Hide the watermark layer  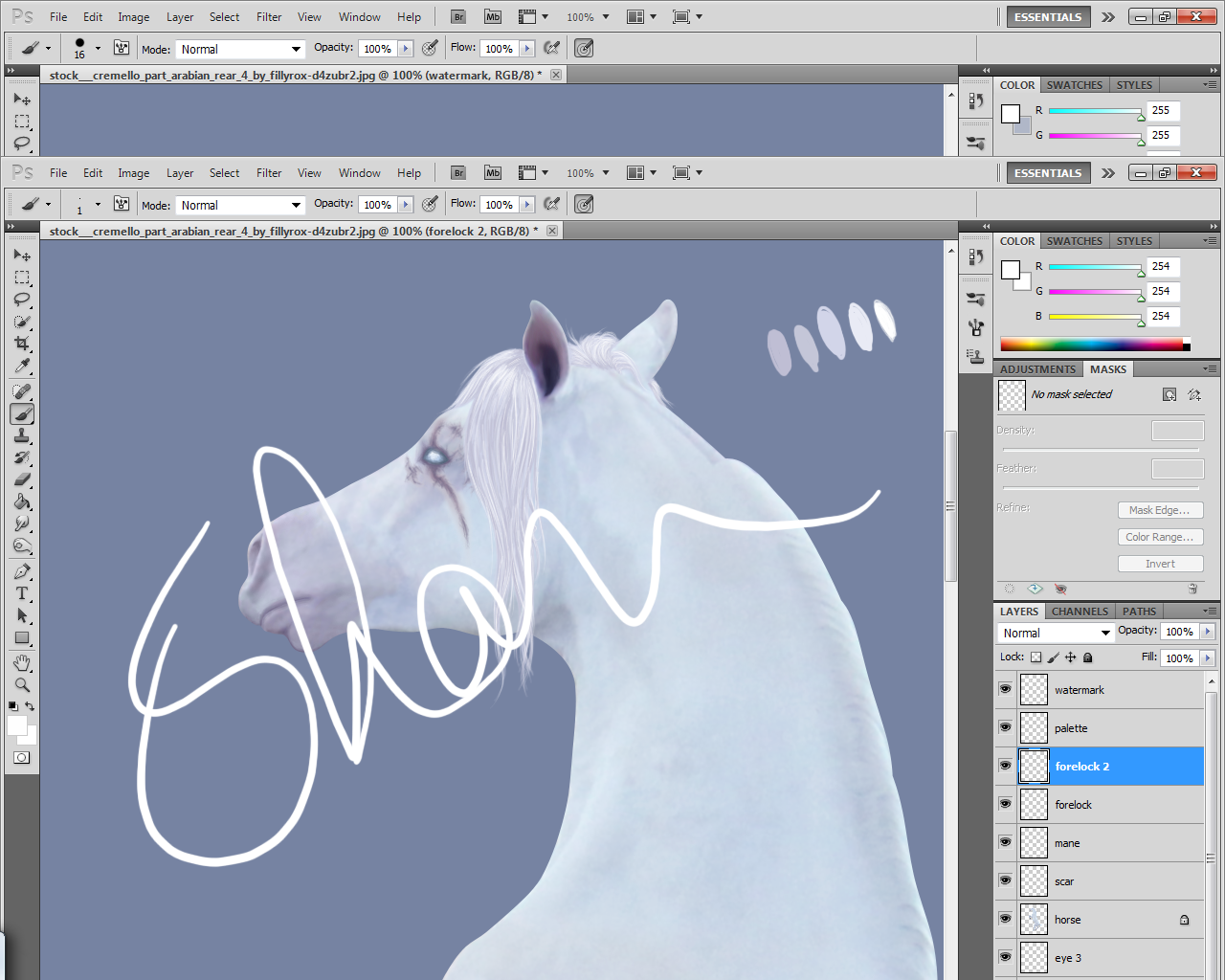[x=1005, y=689]
